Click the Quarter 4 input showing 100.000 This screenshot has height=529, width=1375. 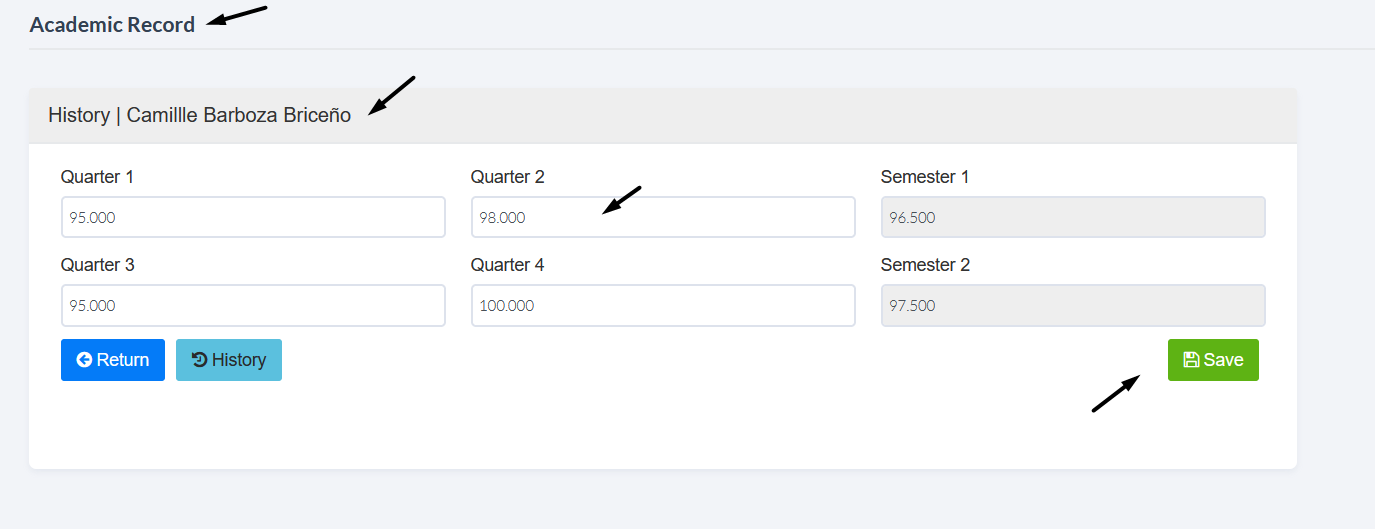(x=663, y=305)
